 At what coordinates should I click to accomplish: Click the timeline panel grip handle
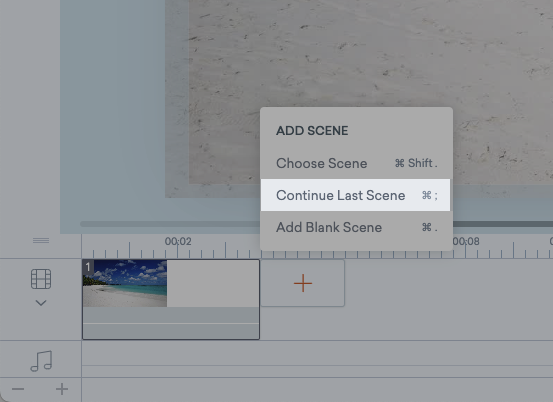click(41, 240)
